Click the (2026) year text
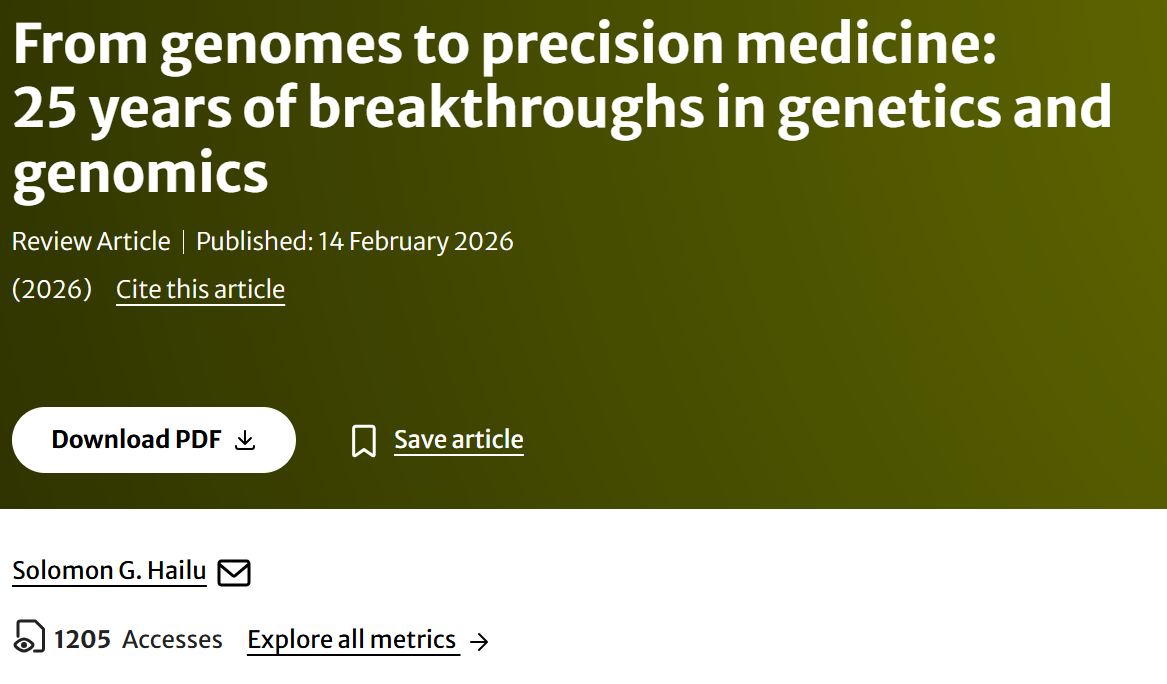1167x684 pixels. (52, 289)
